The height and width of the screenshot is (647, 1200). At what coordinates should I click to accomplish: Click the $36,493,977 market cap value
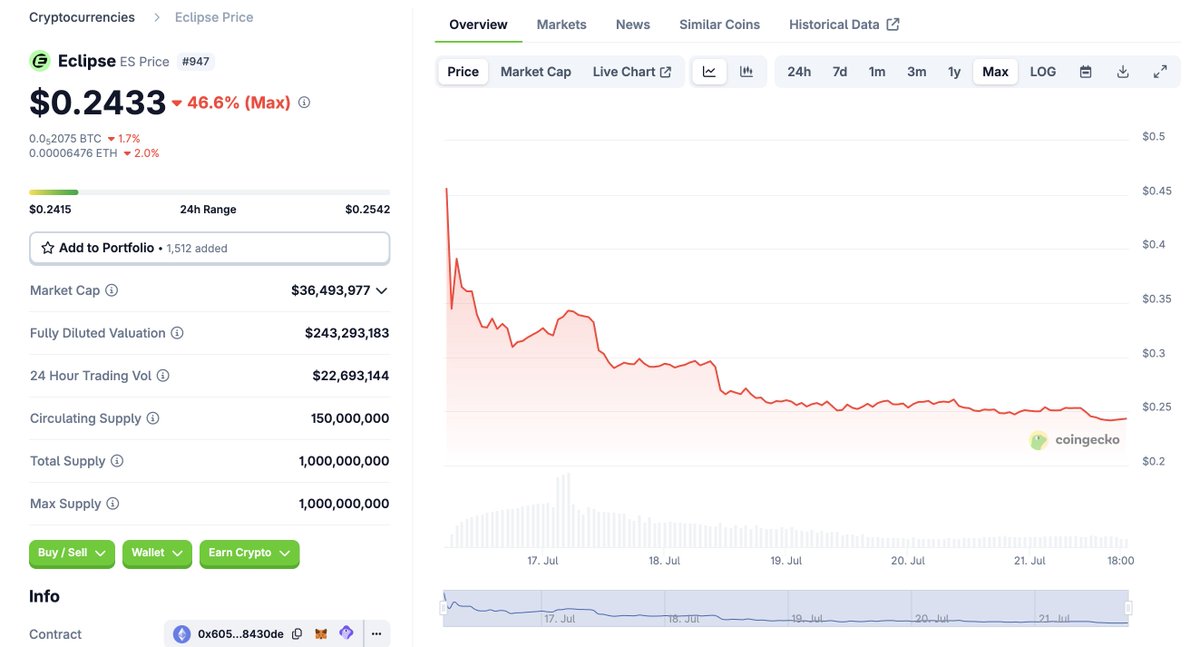pos(331,291)
